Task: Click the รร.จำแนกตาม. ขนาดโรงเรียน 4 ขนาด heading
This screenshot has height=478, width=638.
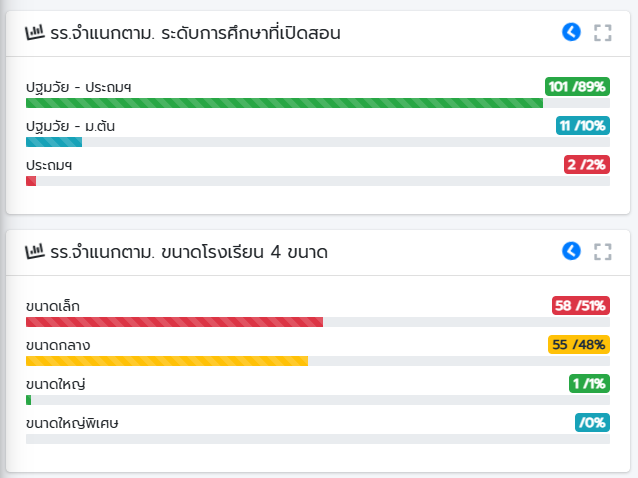Action: click(x=189, y=252)
